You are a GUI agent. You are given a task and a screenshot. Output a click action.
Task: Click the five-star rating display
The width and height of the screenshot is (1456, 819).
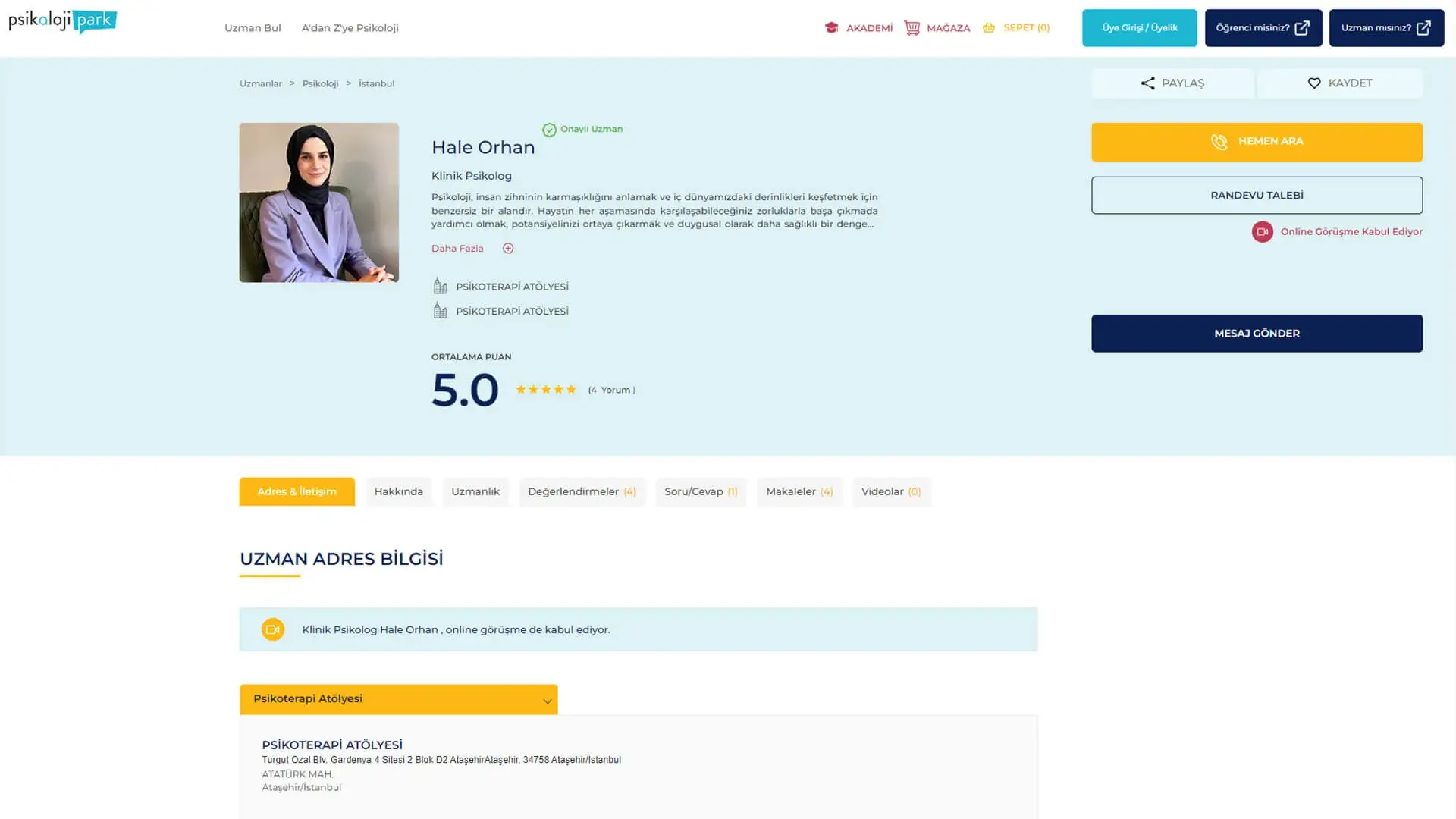point(546,390)
